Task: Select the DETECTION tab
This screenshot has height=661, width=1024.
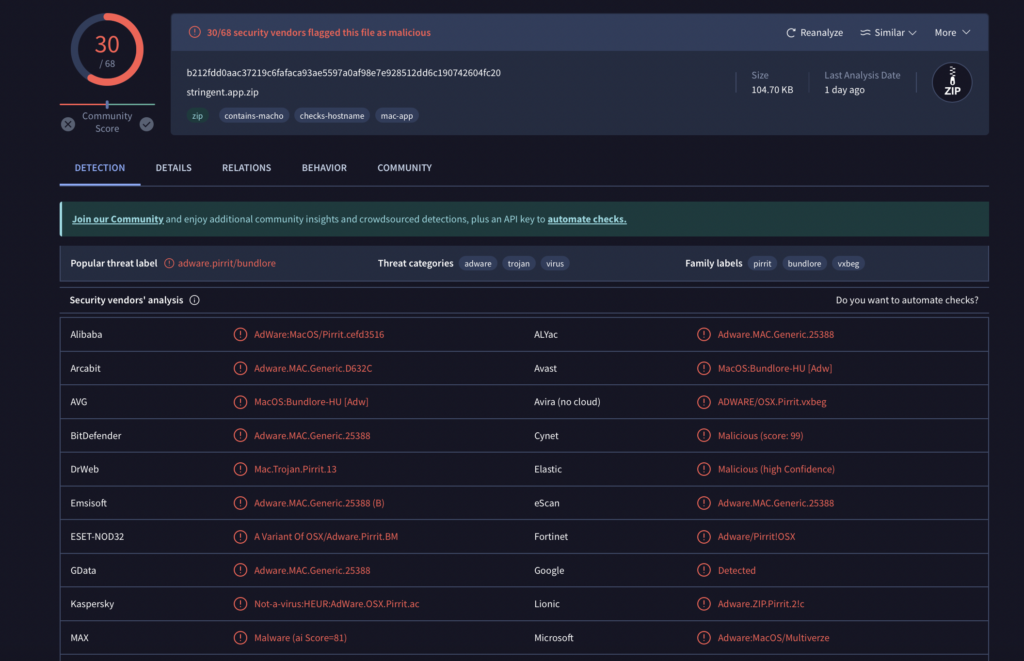Action: point(100,168)
